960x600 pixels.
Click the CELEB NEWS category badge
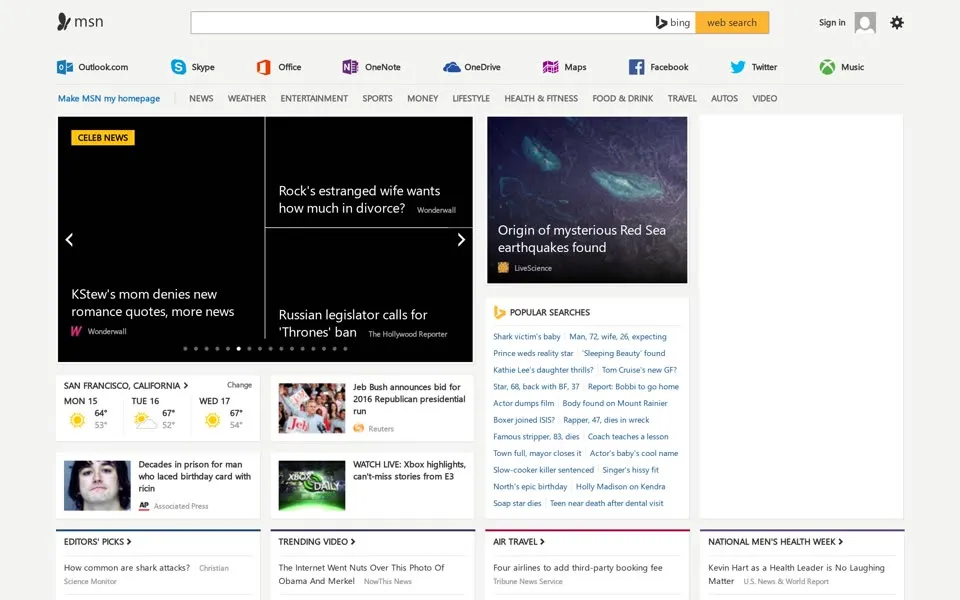click(103, 138)
